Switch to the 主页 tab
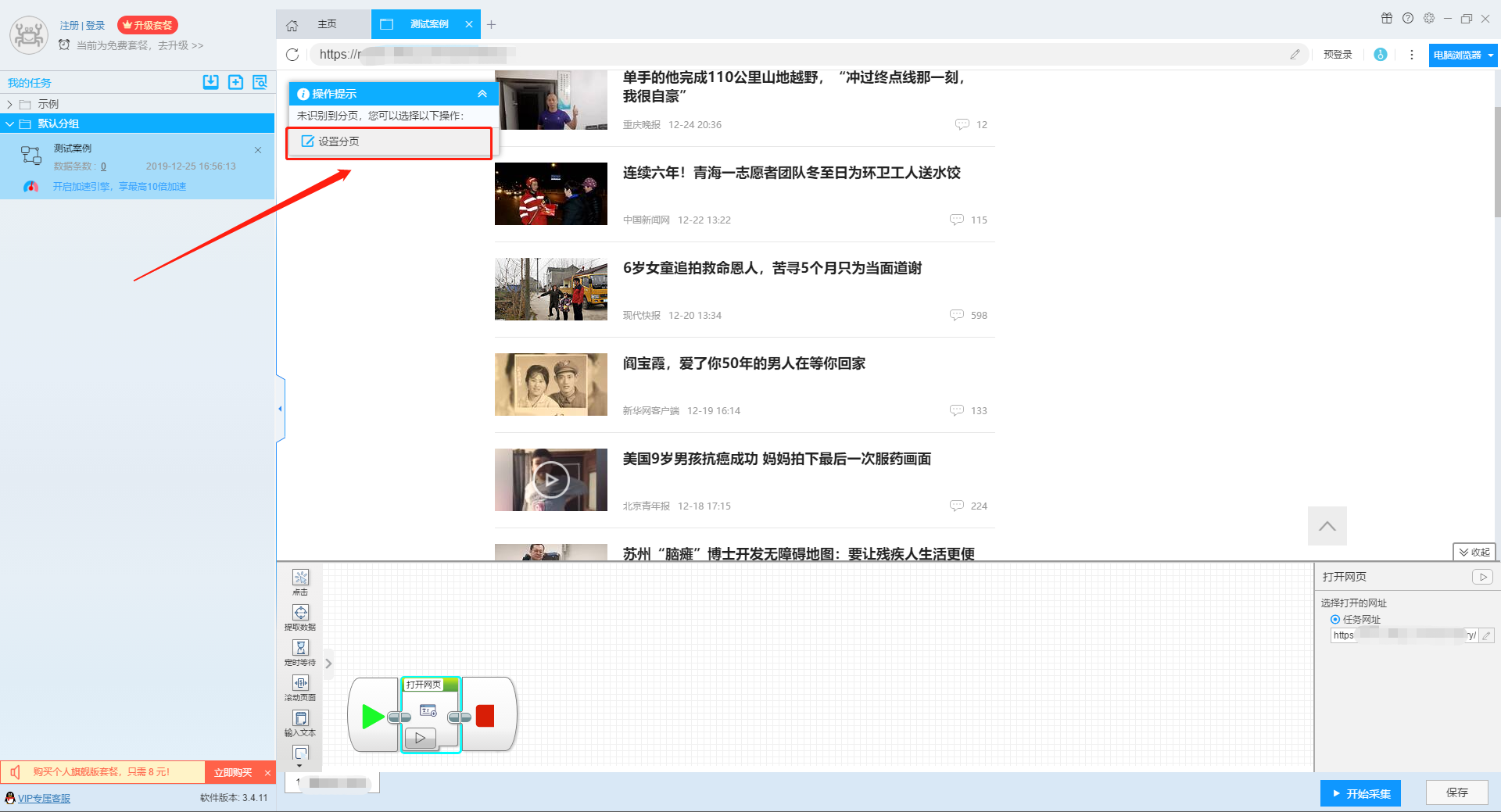Viewport: 1501px width, 812px height. point(327,24)
